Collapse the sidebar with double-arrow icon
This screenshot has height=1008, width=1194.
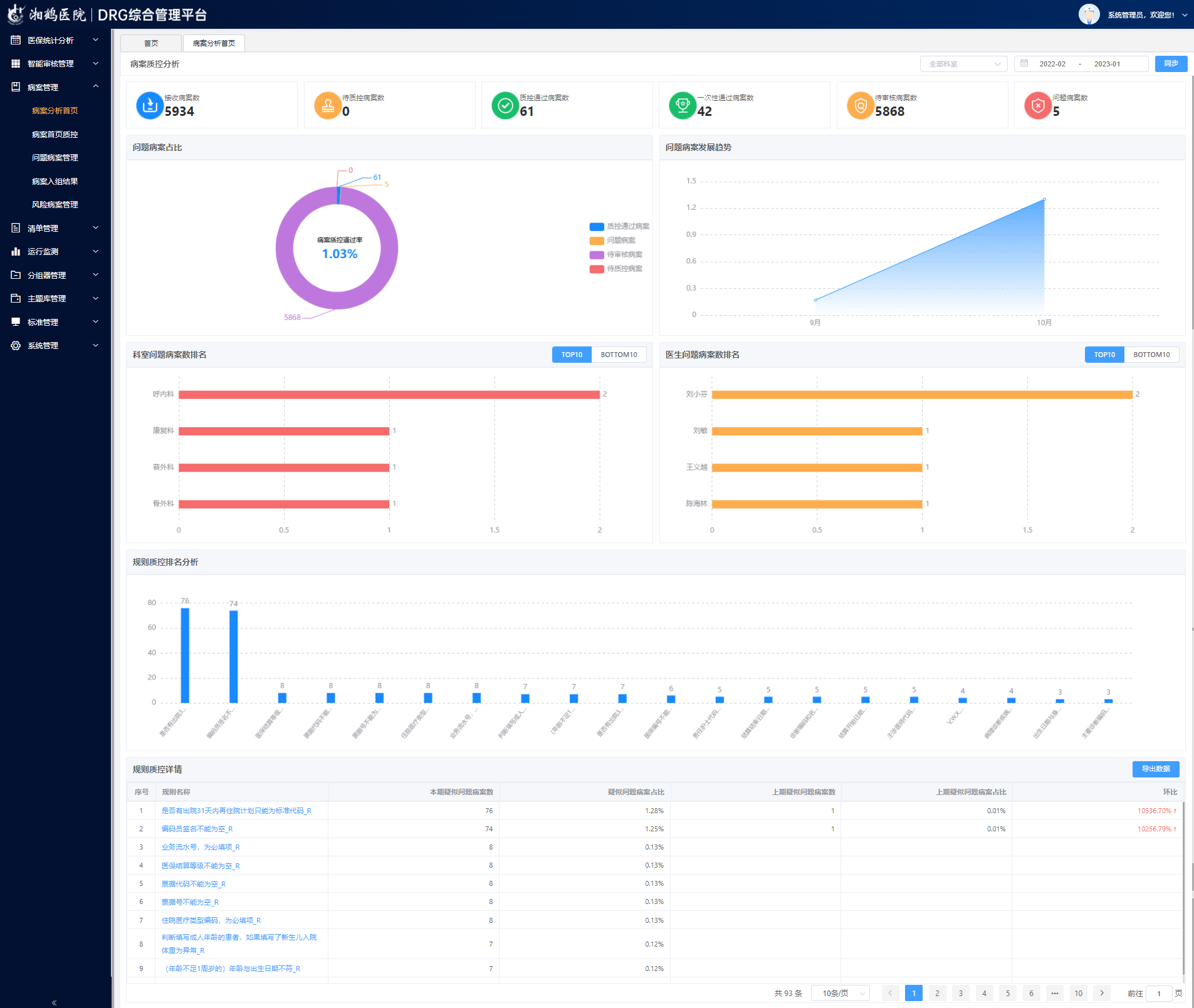pyautogui.click(x=55, y=1002)
